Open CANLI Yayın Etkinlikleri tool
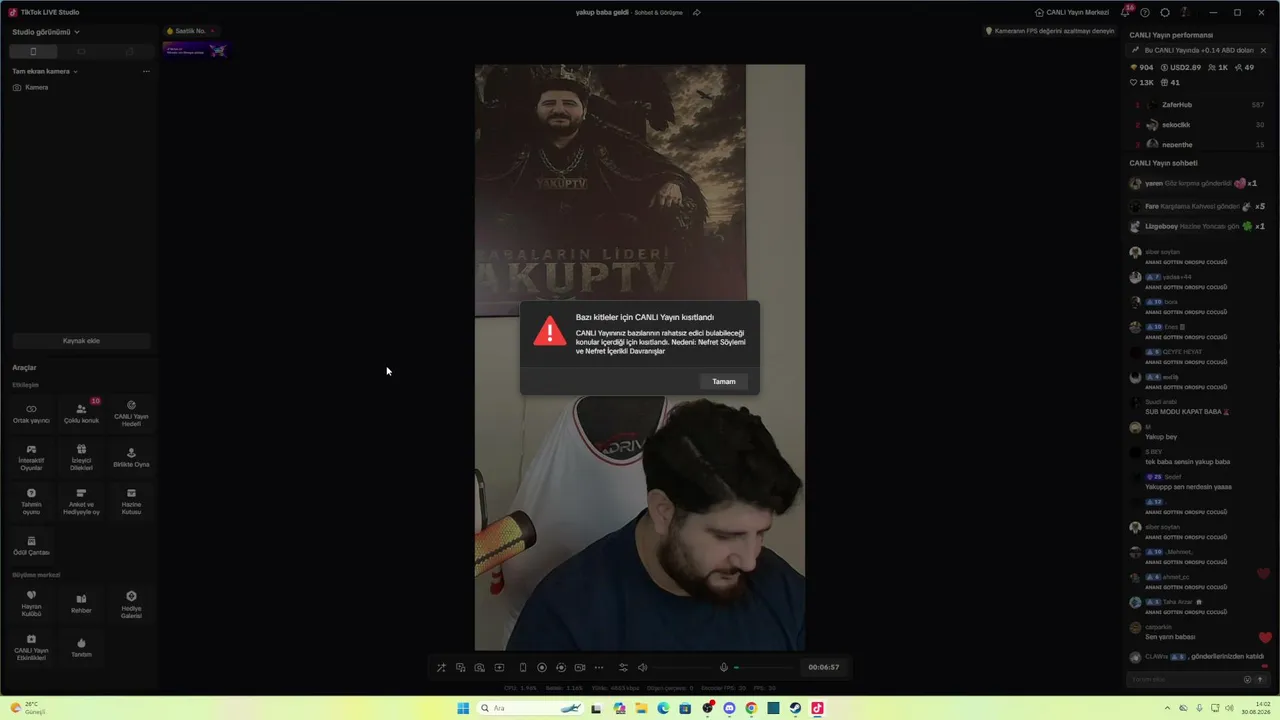 coord(31,647)
